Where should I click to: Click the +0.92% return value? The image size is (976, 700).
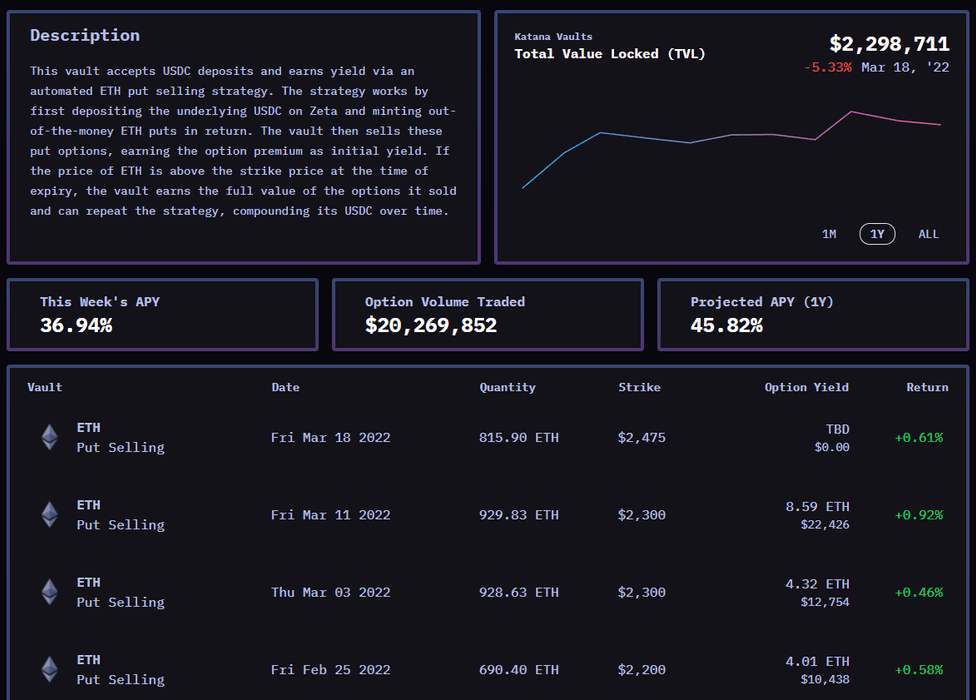pos(918,515)
